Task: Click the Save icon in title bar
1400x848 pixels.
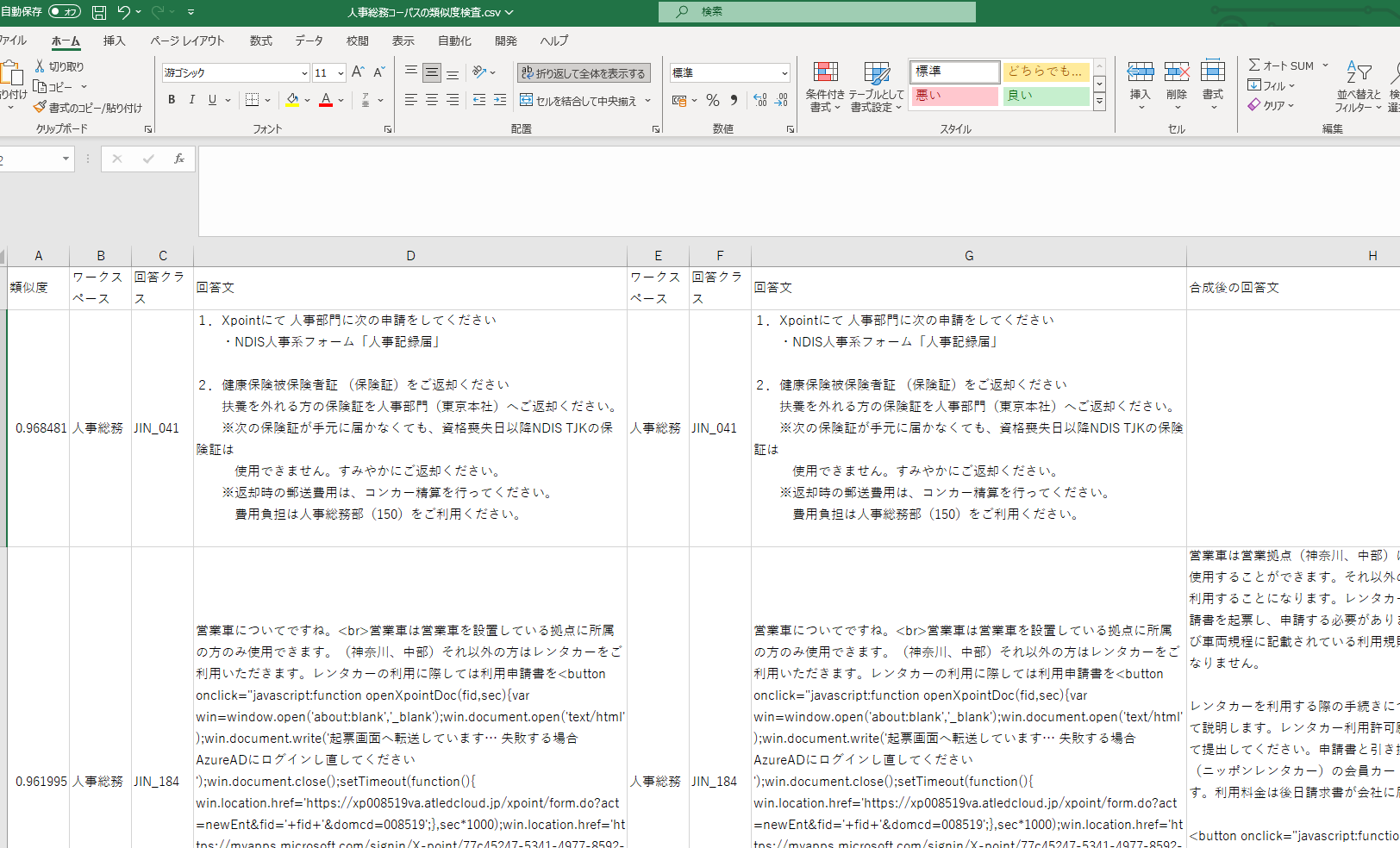Action: tap(99, 12)
